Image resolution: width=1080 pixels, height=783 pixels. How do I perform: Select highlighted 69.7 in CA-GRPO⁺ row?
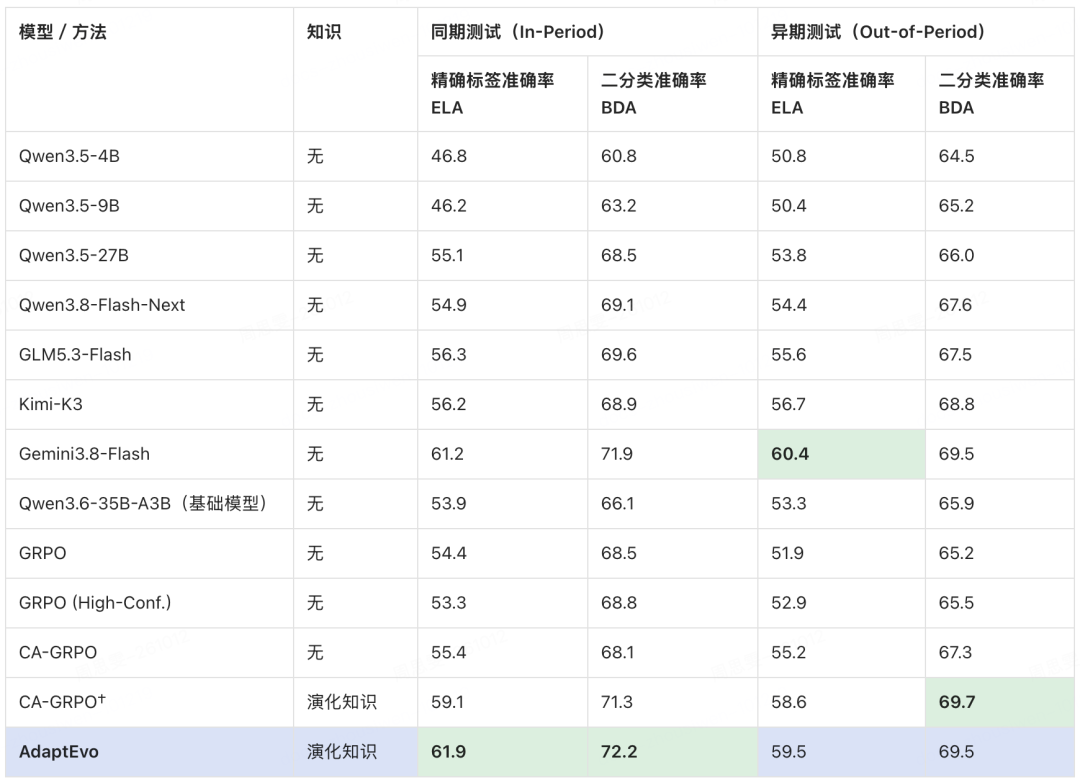(x=957, y=702)
